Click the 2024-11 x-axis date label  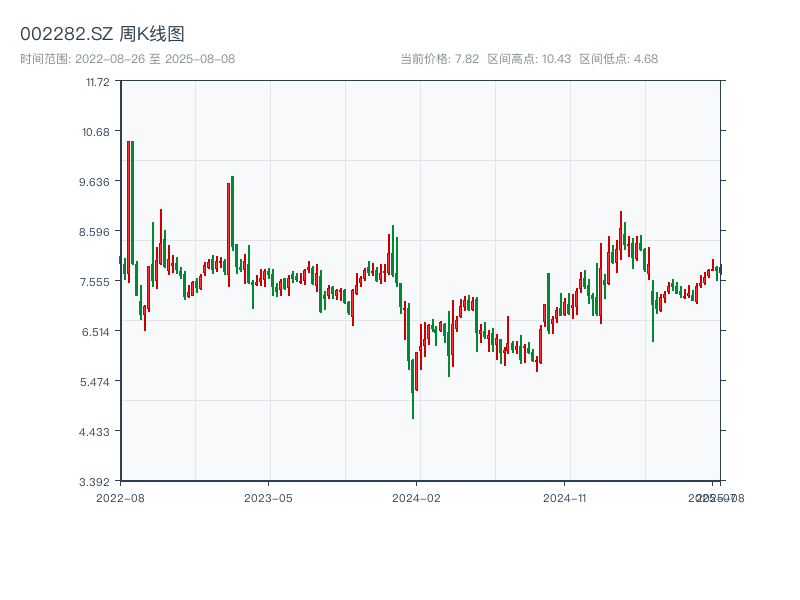pyautogui.click(x=564, y=497)
